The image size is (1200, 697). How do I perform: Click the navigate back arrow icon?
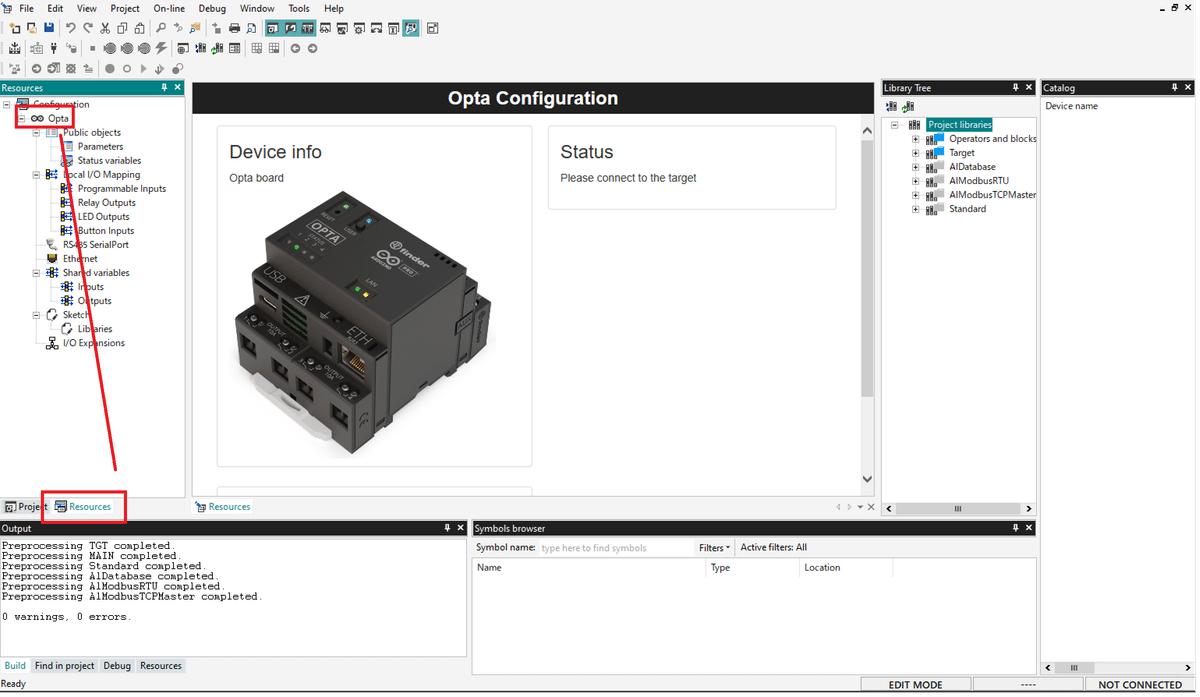pyautogui.click(x=295, y=48)
